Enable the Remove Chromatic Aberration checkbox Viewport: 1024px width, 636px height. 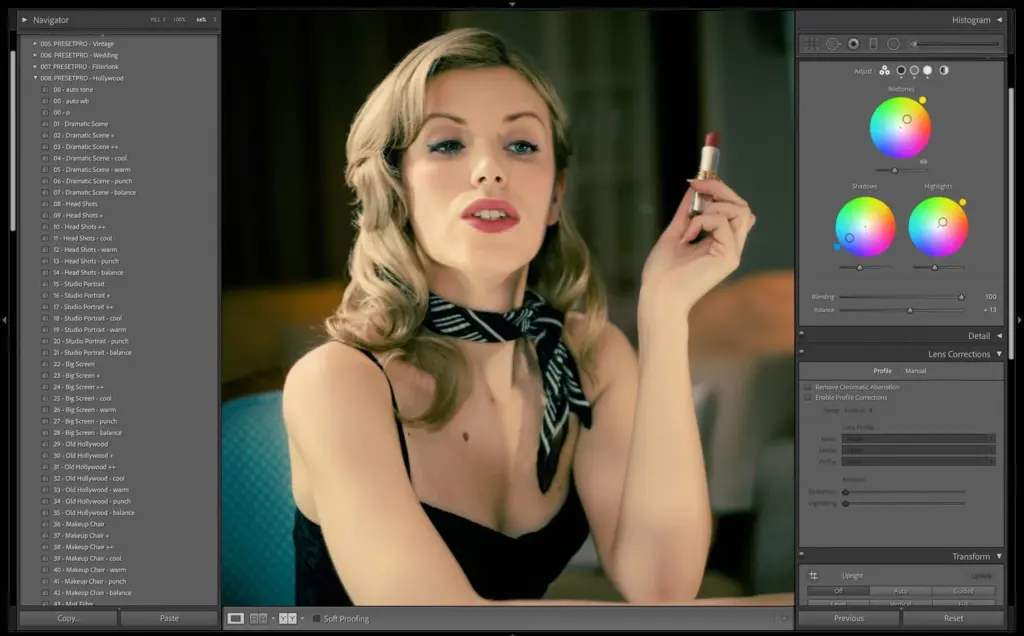point(807,387)
